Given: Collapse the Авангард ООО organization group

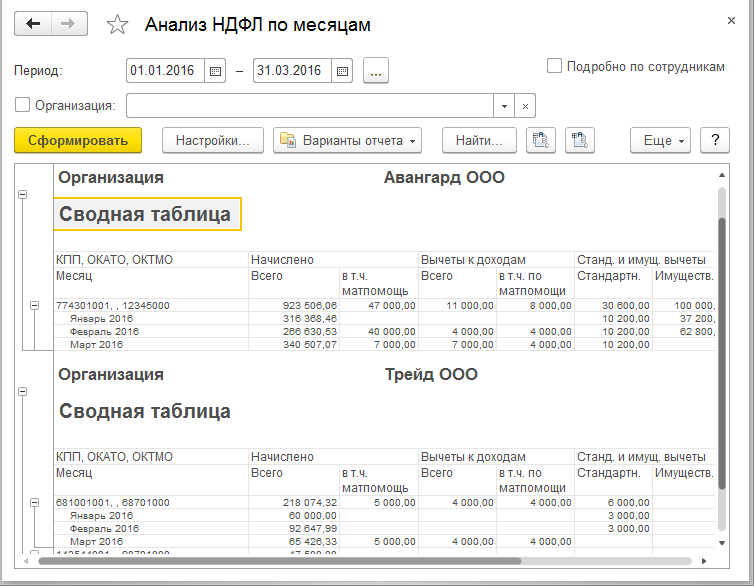Looking at the screenshot, I should (23, 196).
